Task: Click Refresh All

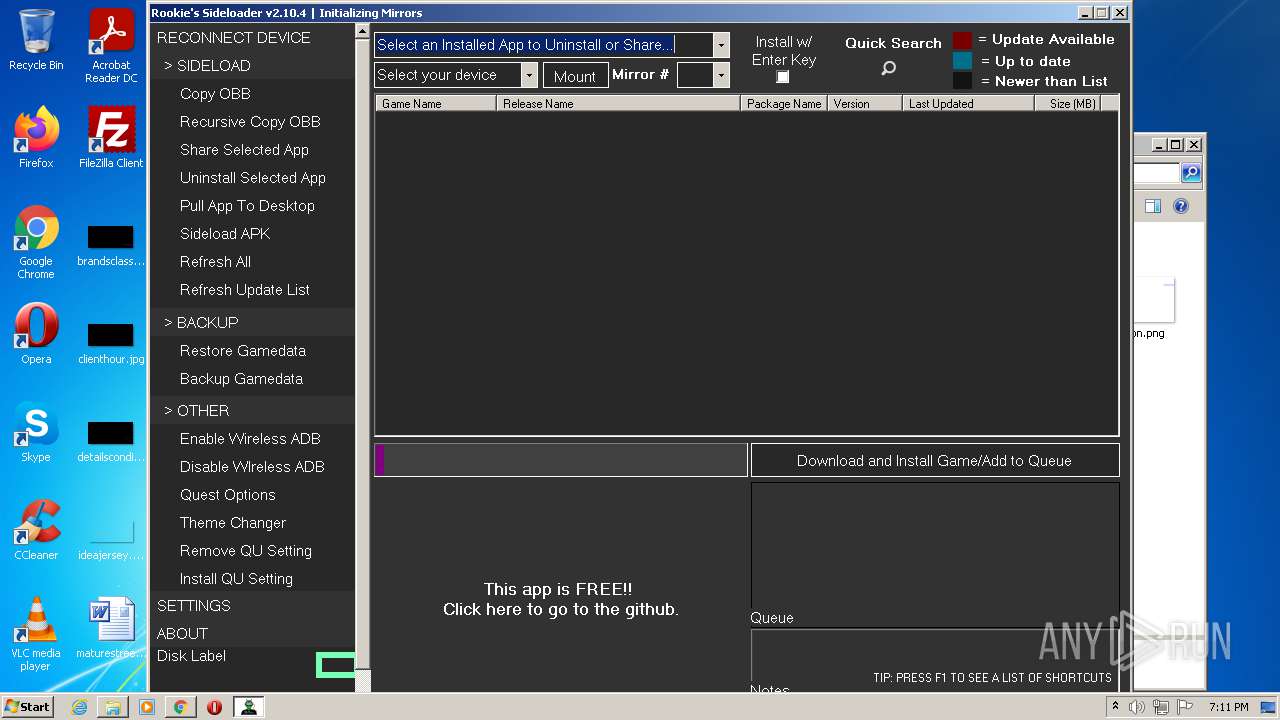Action: click(215, 262)
